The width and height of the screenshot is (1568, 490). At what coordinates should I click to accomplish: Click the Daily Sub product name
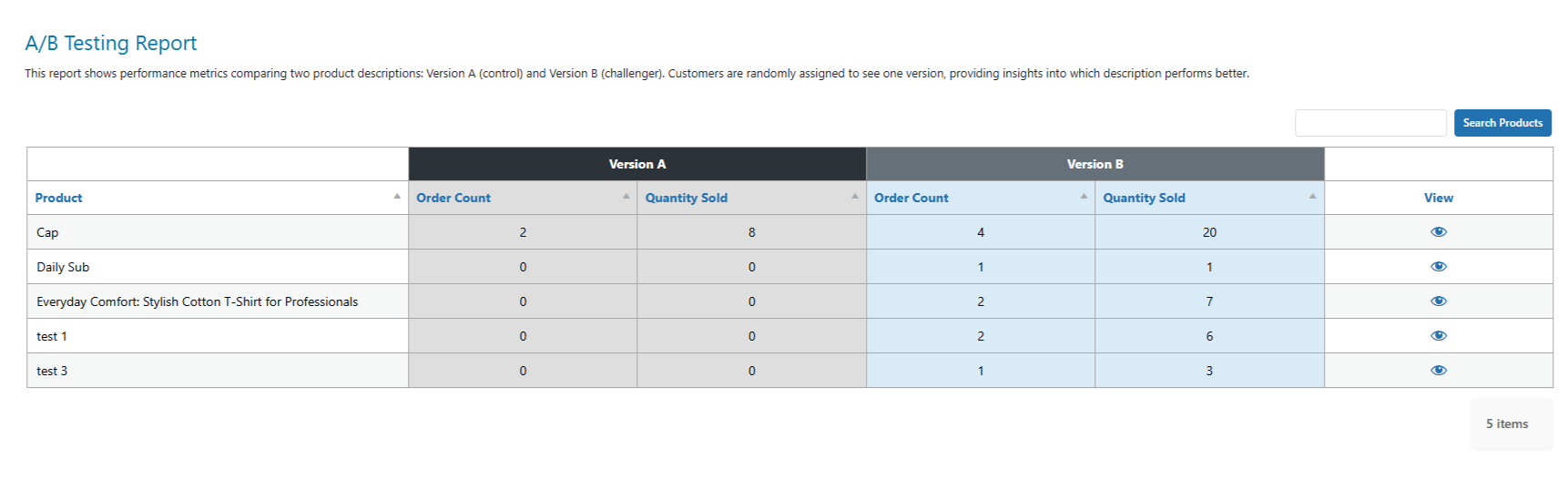coord(63,267)
